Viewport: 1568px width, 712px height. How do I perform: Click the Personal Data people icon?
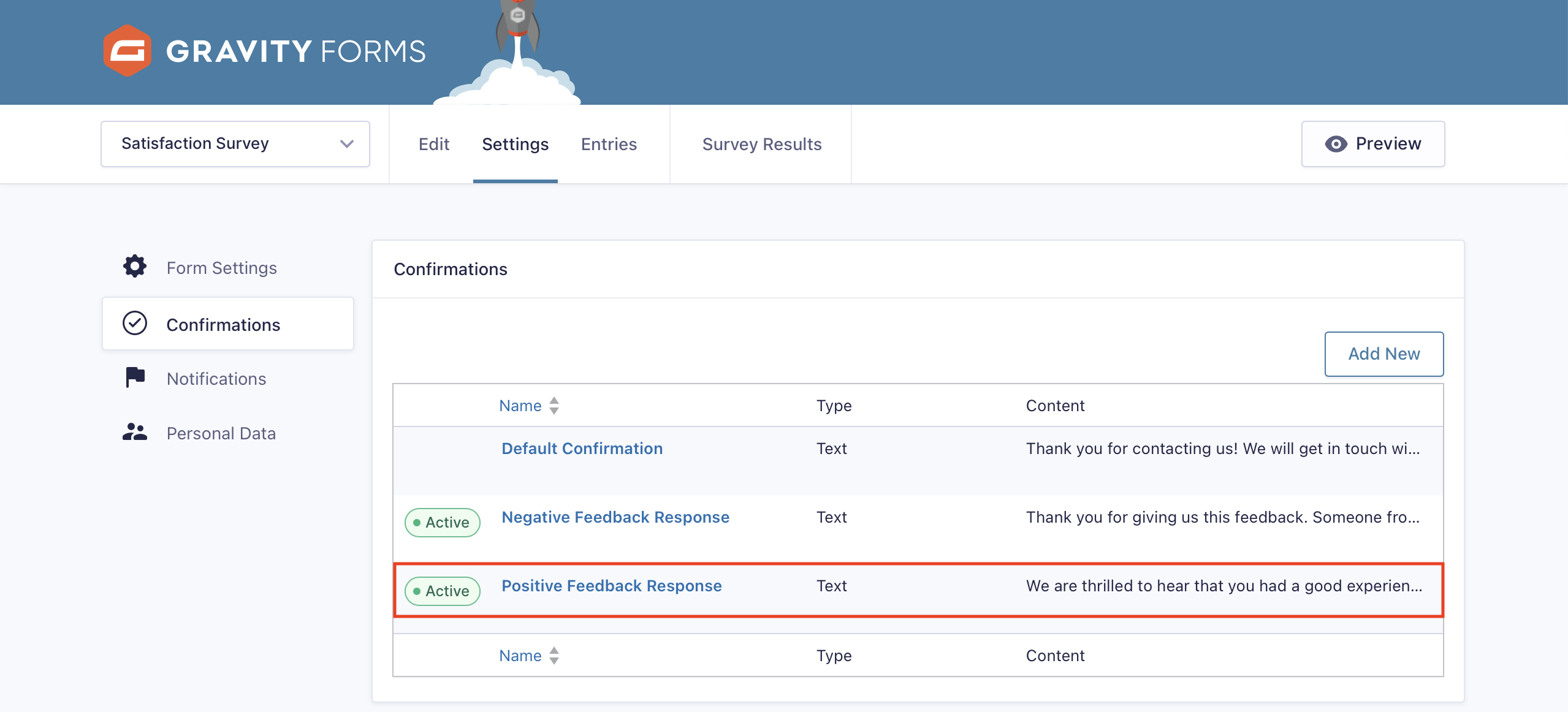tap(135, 433)
